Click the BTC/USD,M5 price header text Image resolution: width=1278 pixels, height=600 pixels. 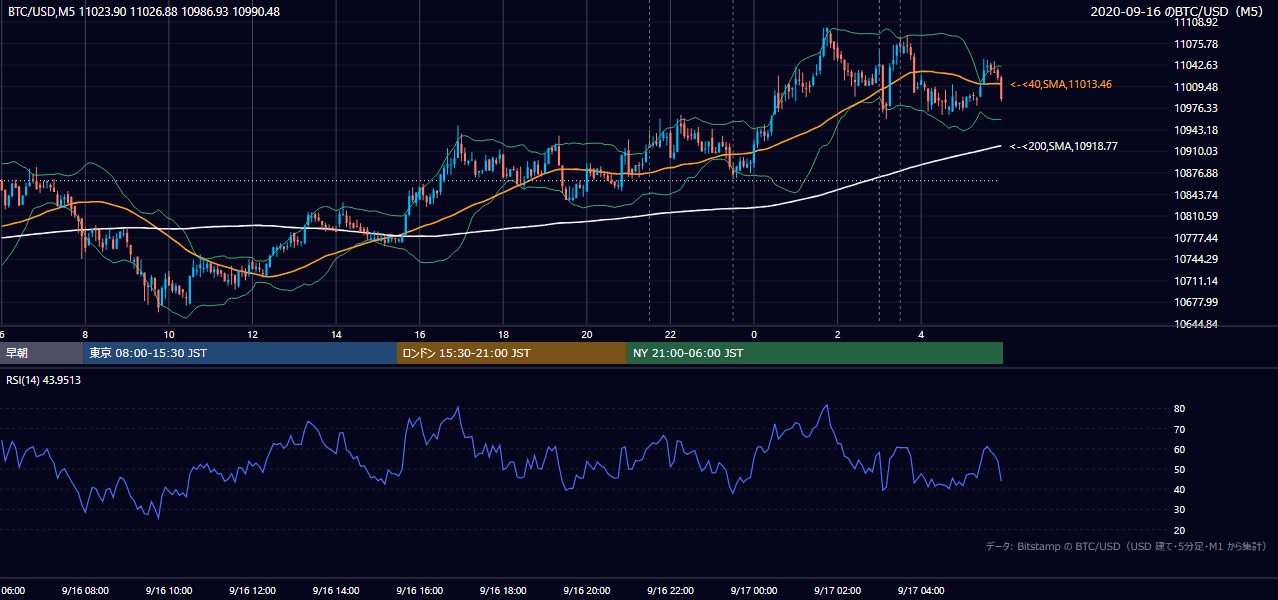pyautogui.click(x=144, y=11)
